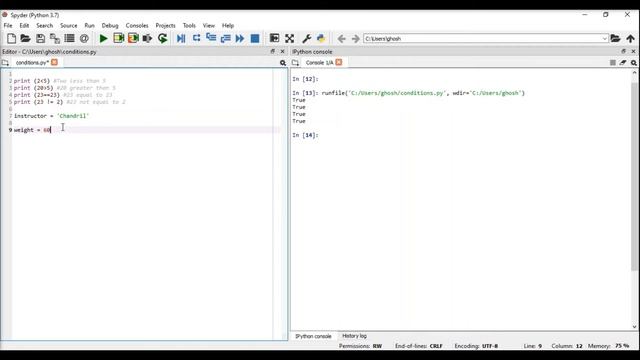Open editor options magnifier icon
The height and width of the screenshot is (360, 640).
(282, 63)
